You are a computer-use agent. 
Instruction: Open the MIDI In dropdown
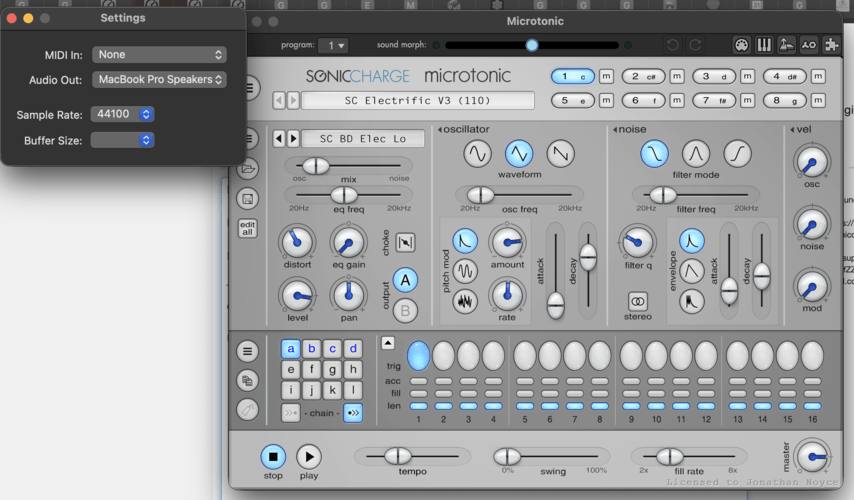pyautogui.click(x=159, y=54)
